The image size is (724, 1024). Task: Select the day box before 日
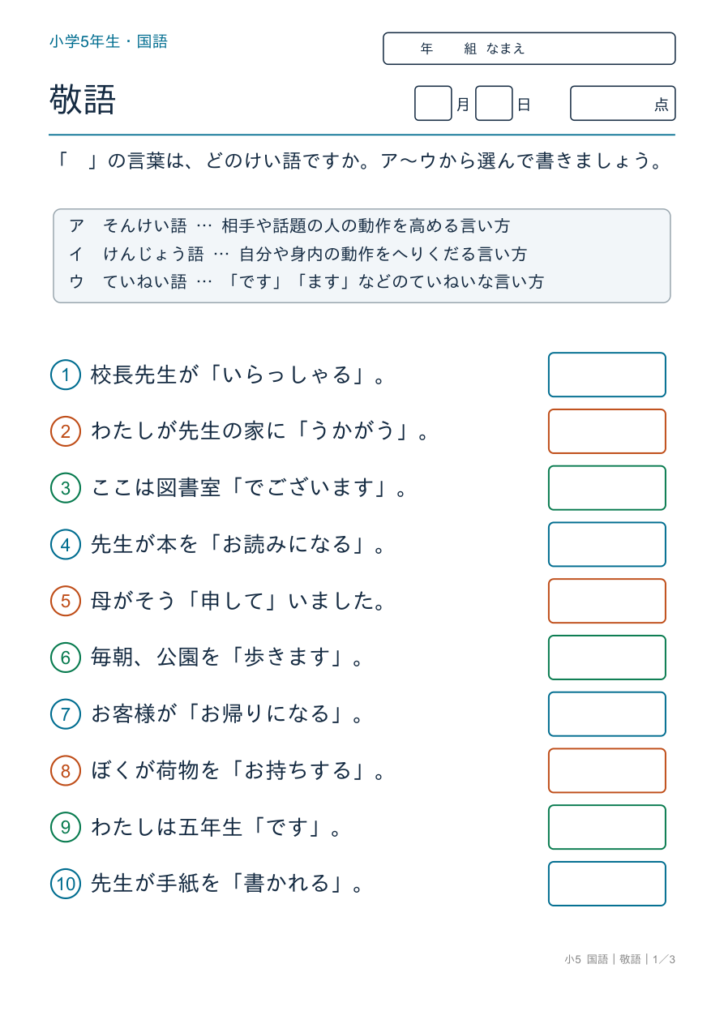(494, 103)
